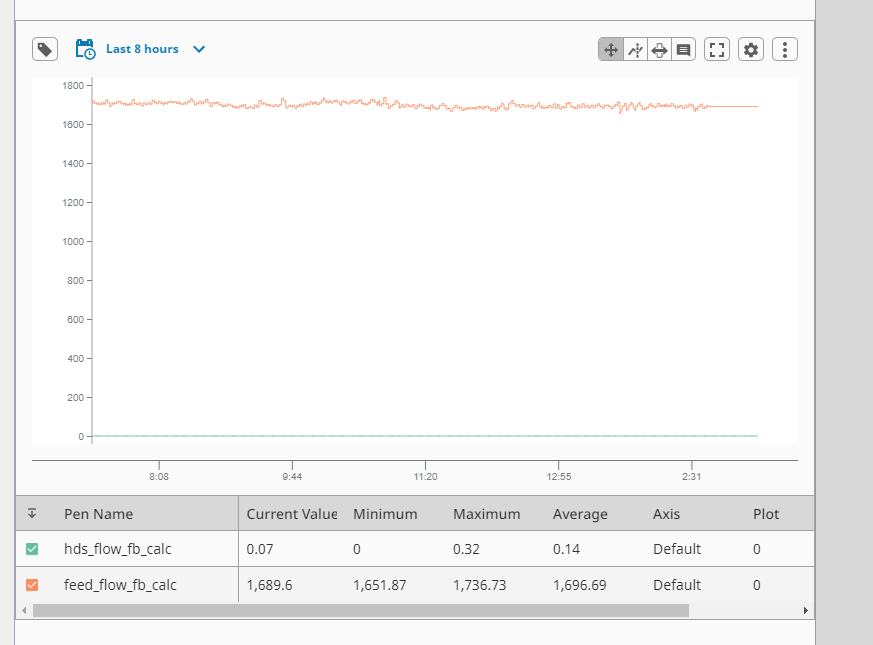This screenshot has width=873, height=645.
Task: Sort by Minimum column header
Action: (x=385, y=514)
